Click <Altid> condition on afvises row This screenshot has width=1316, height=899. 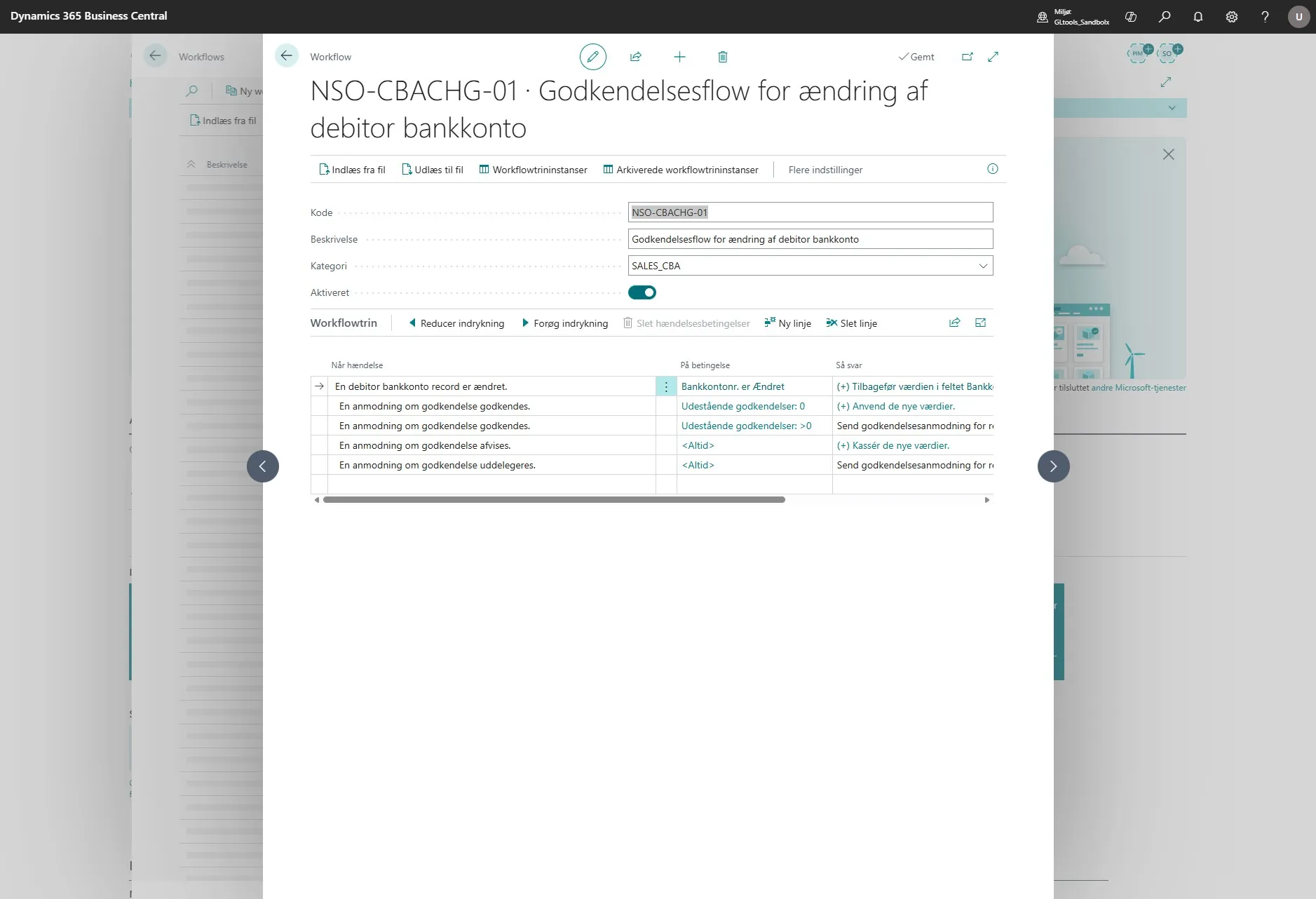point(698,445)
